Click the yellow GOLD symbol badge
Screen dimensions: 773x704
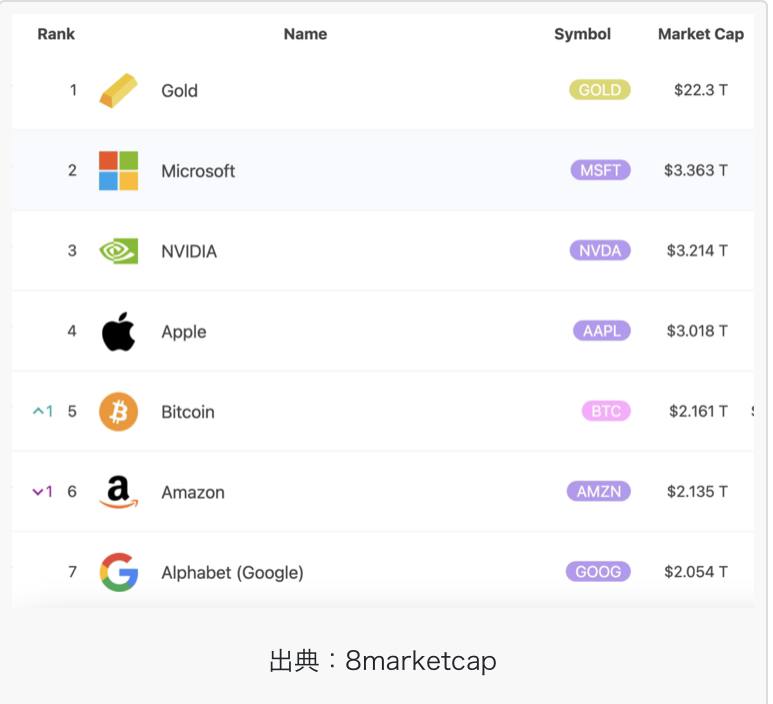pos(600,90)
